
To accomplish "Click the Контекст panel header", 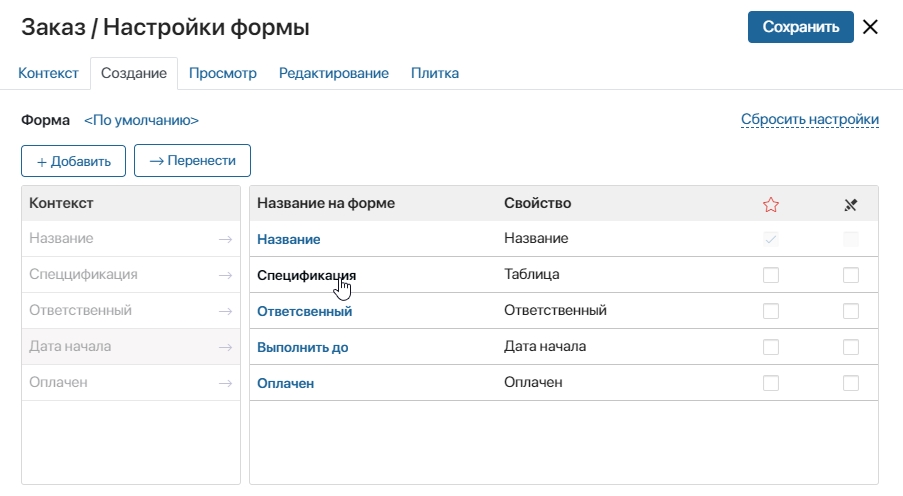I will pos(131,203).
